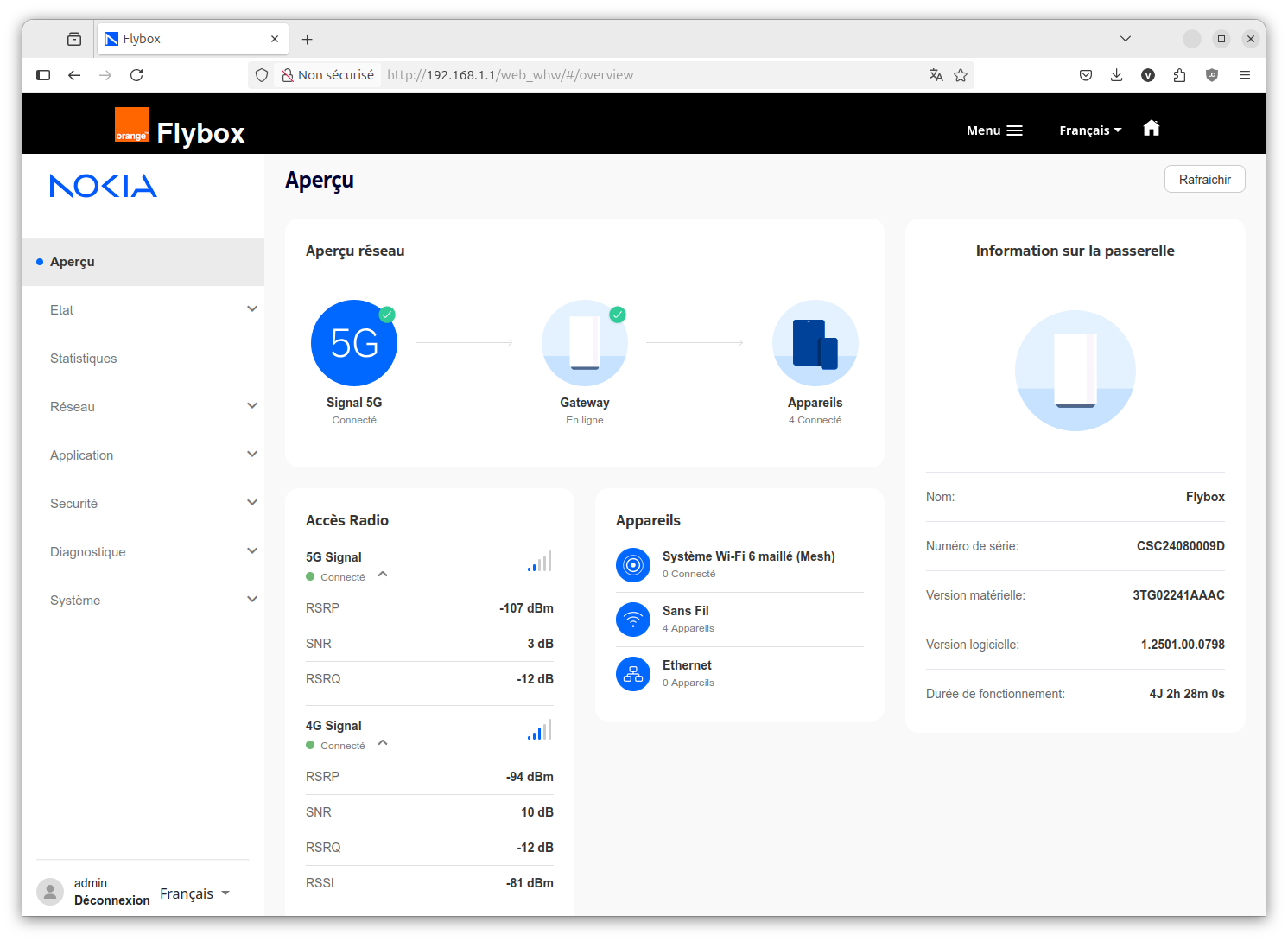The image size is (1288, 941).
Task: Click the home icon in header
Action: (1151, 129)
